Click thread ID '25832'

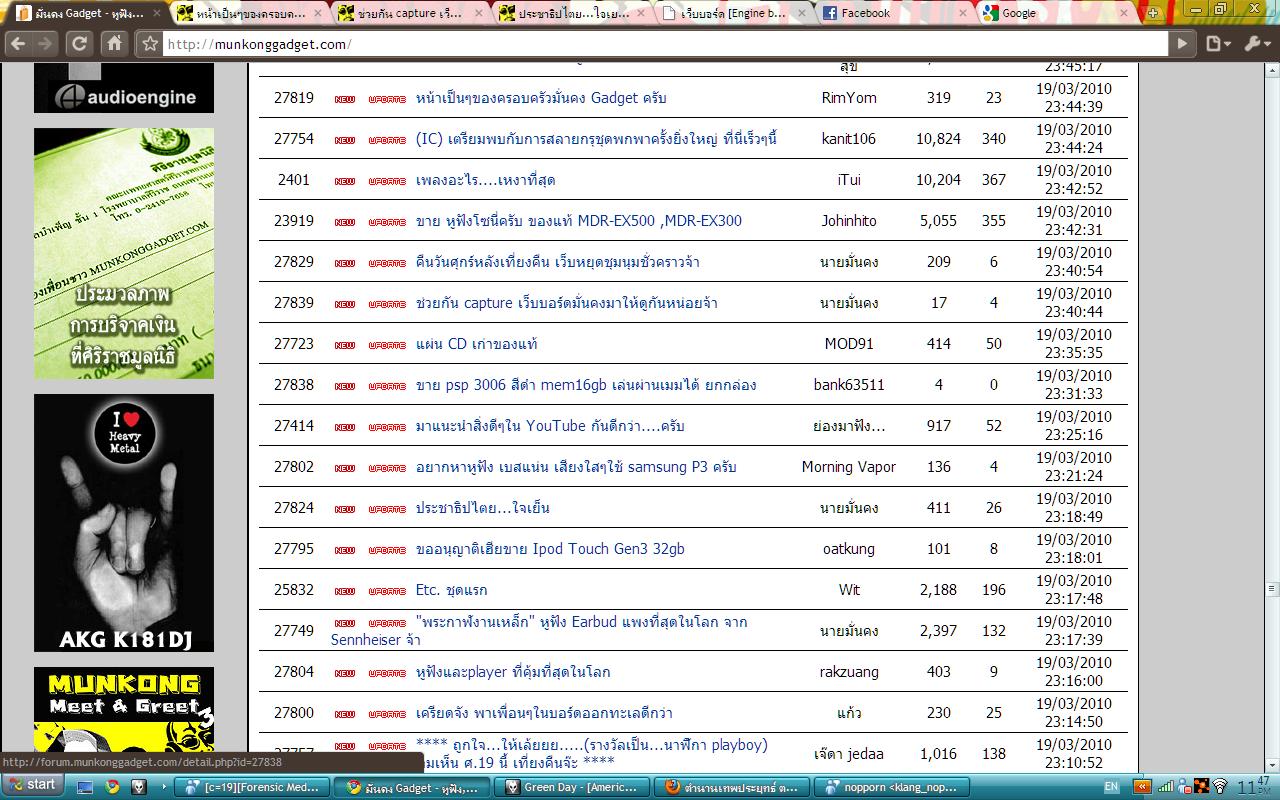(x=294, y=590)
